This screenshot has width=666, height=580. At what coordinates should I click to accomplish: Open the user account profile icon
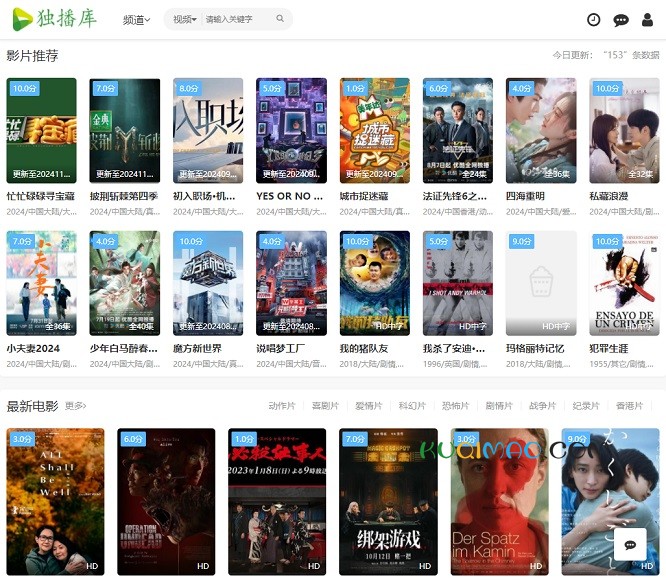click(x=647, y=20)
